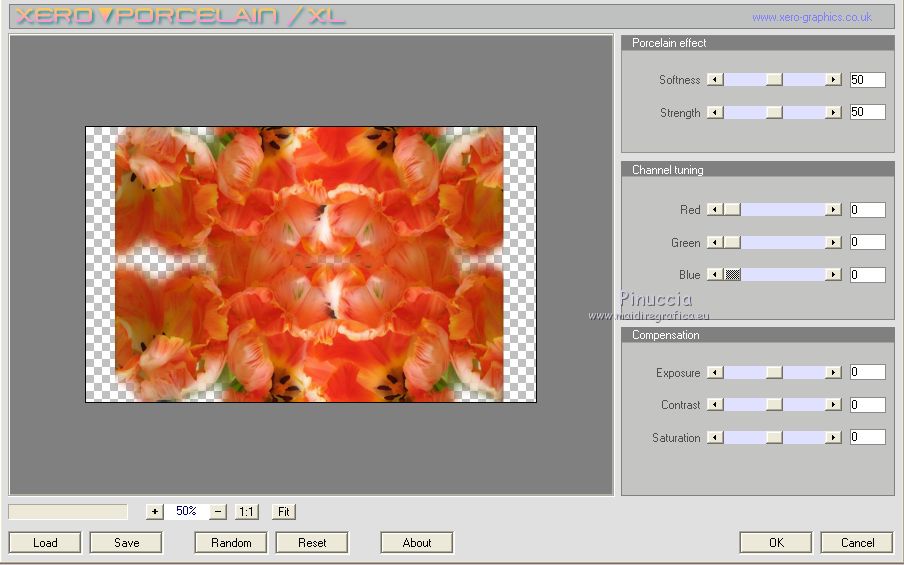Click the Blue channel slider thumb

732,275
